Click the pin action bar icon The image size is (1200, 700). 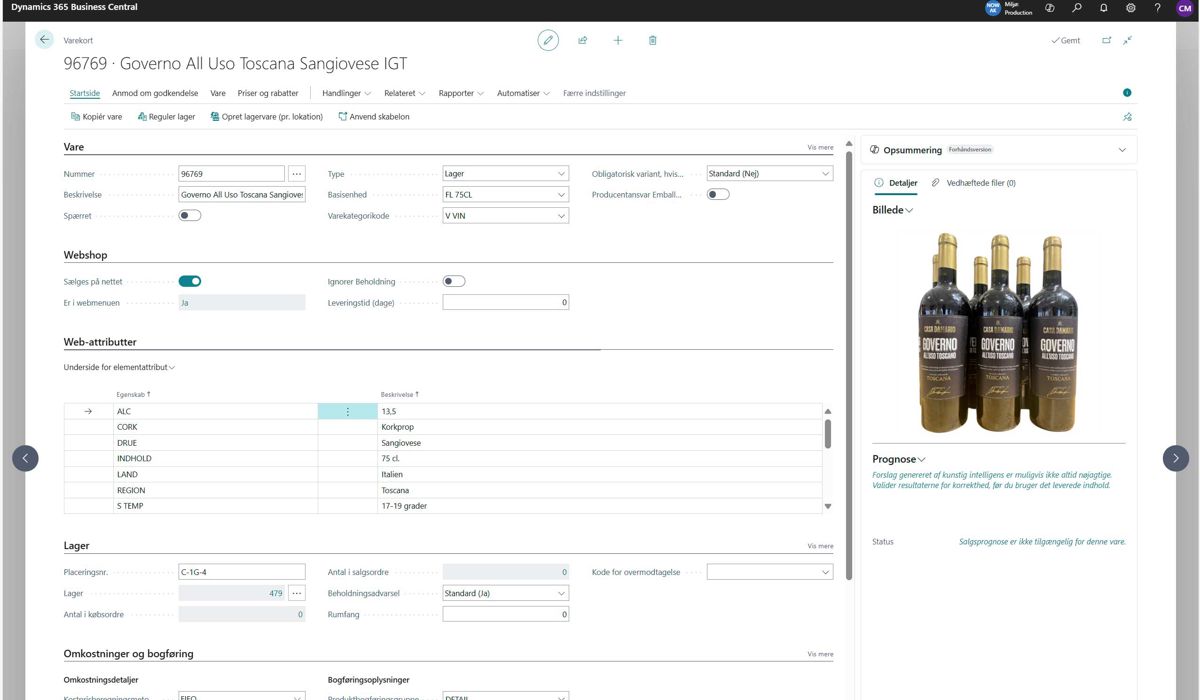coord(1127,117)
